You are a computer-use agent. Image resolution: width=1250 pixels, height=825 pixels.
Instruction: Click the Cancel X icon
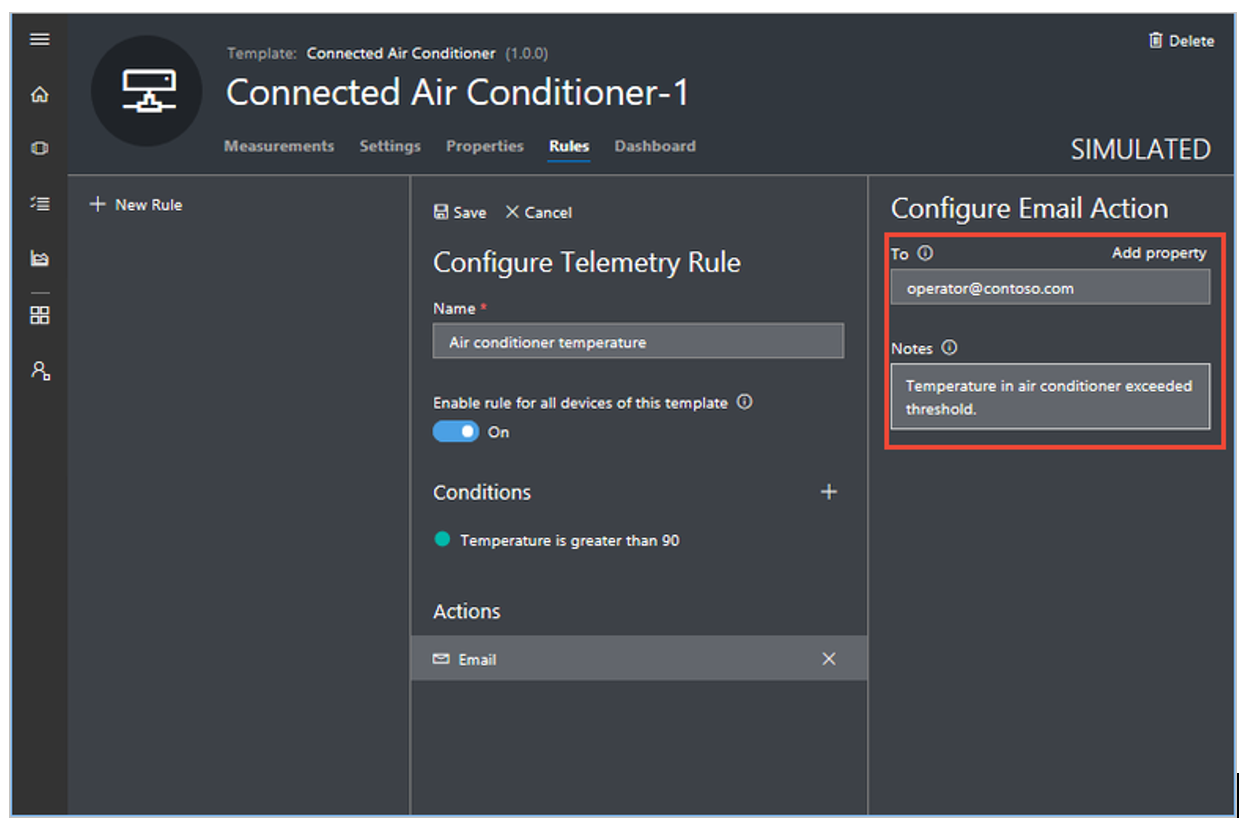[x=512, y=212]
